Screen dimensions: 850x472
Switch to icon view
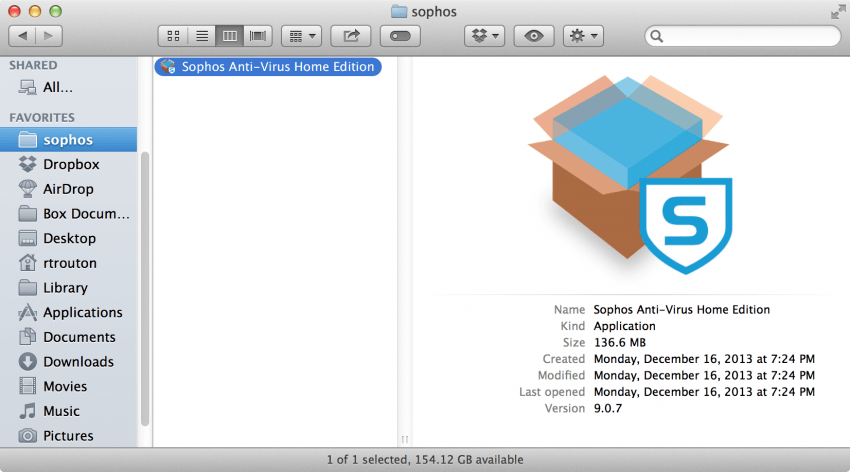tap(173, 36)
